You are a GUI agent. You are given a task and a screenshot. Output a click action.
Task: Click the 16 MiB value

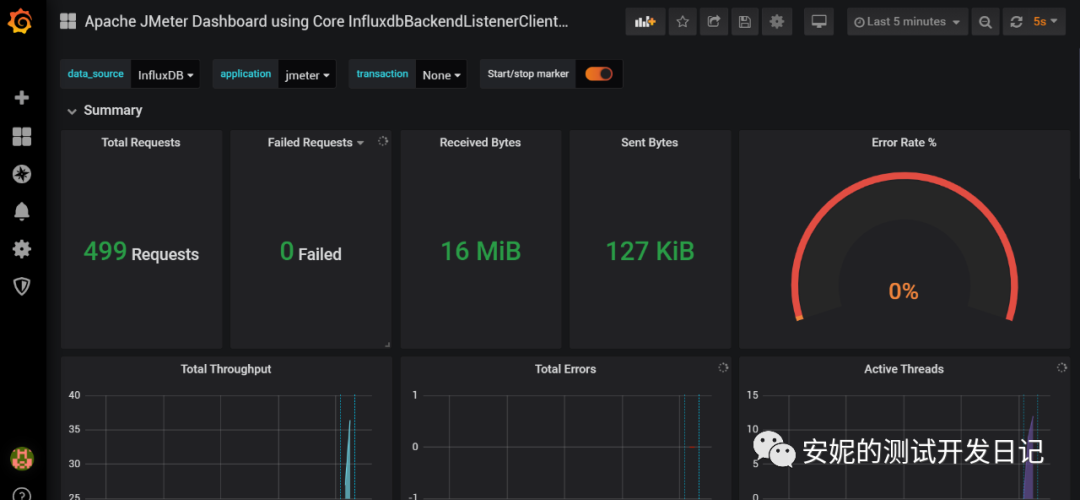pyautogui.click(x=481, y=251)
